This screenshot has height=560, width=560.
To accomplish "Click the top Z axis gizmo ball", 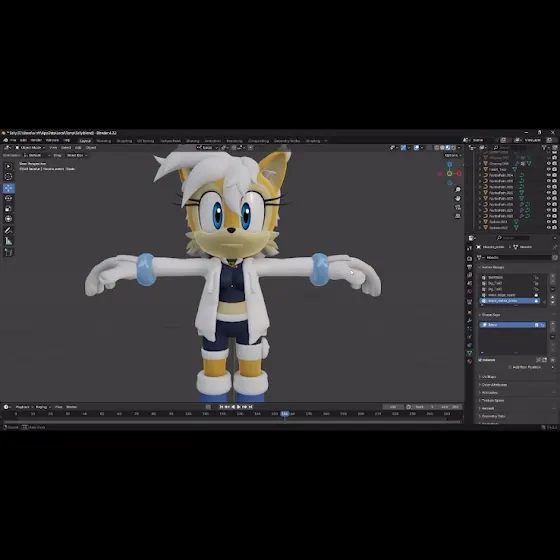I will [x=450, y=164].
